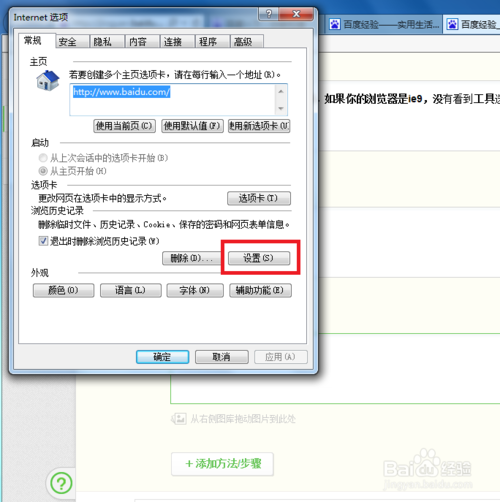Switch to the second 百度经验 browser tab
The width and height of the screenshot is (500, 502).
(x=472, y=24)
